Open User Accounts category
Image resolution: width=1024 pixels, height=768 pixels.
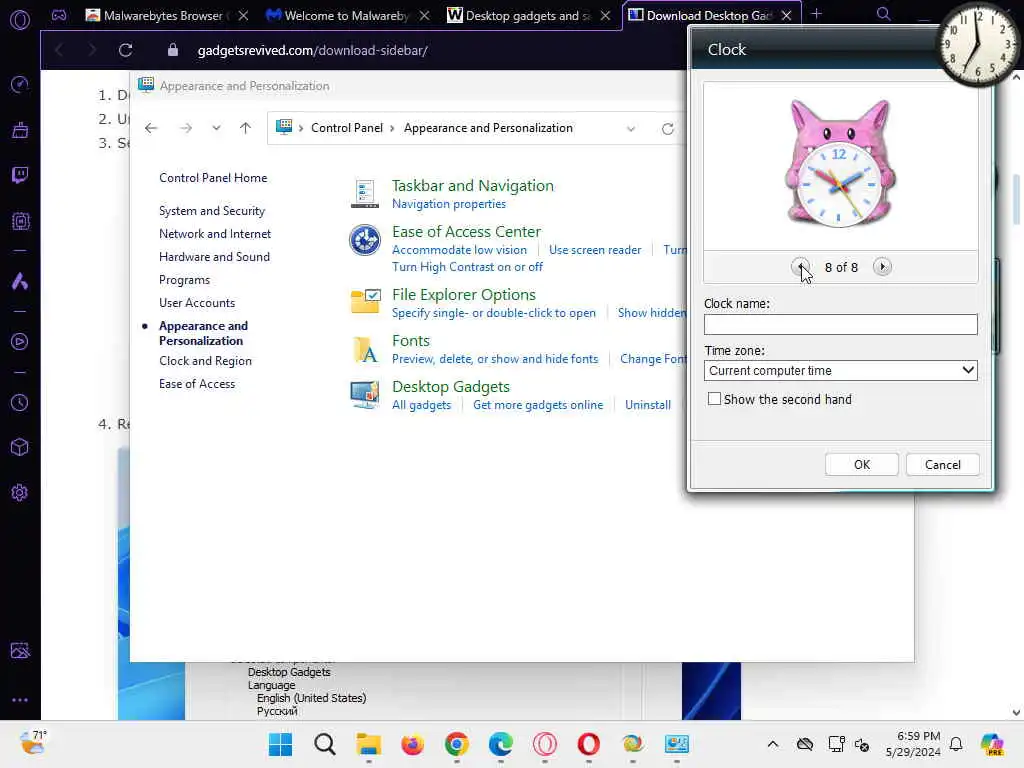197,303
